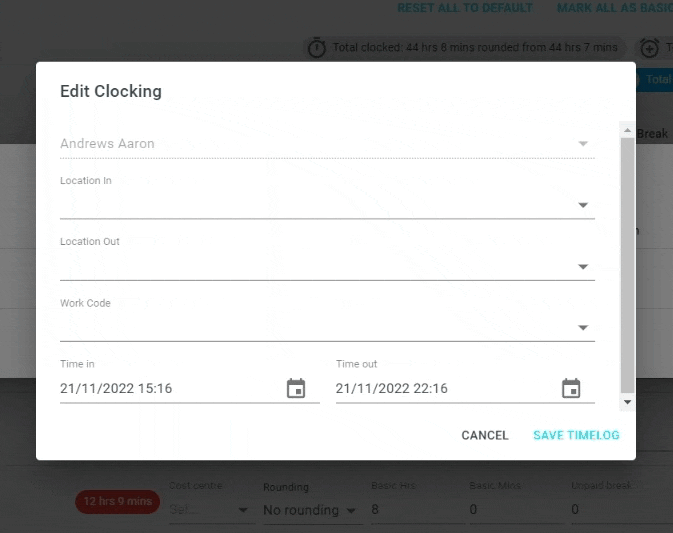Viewport: 673px width, 533px height.
Task: Click scrollbar down arrow in dialog
Action: tap(628, 402)
